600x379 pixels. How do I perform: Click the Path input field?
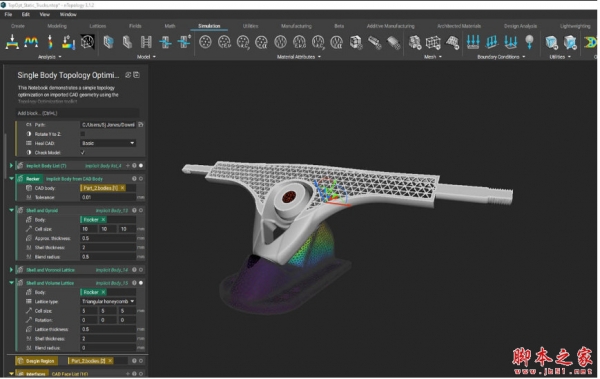click(x=108, y=125)
